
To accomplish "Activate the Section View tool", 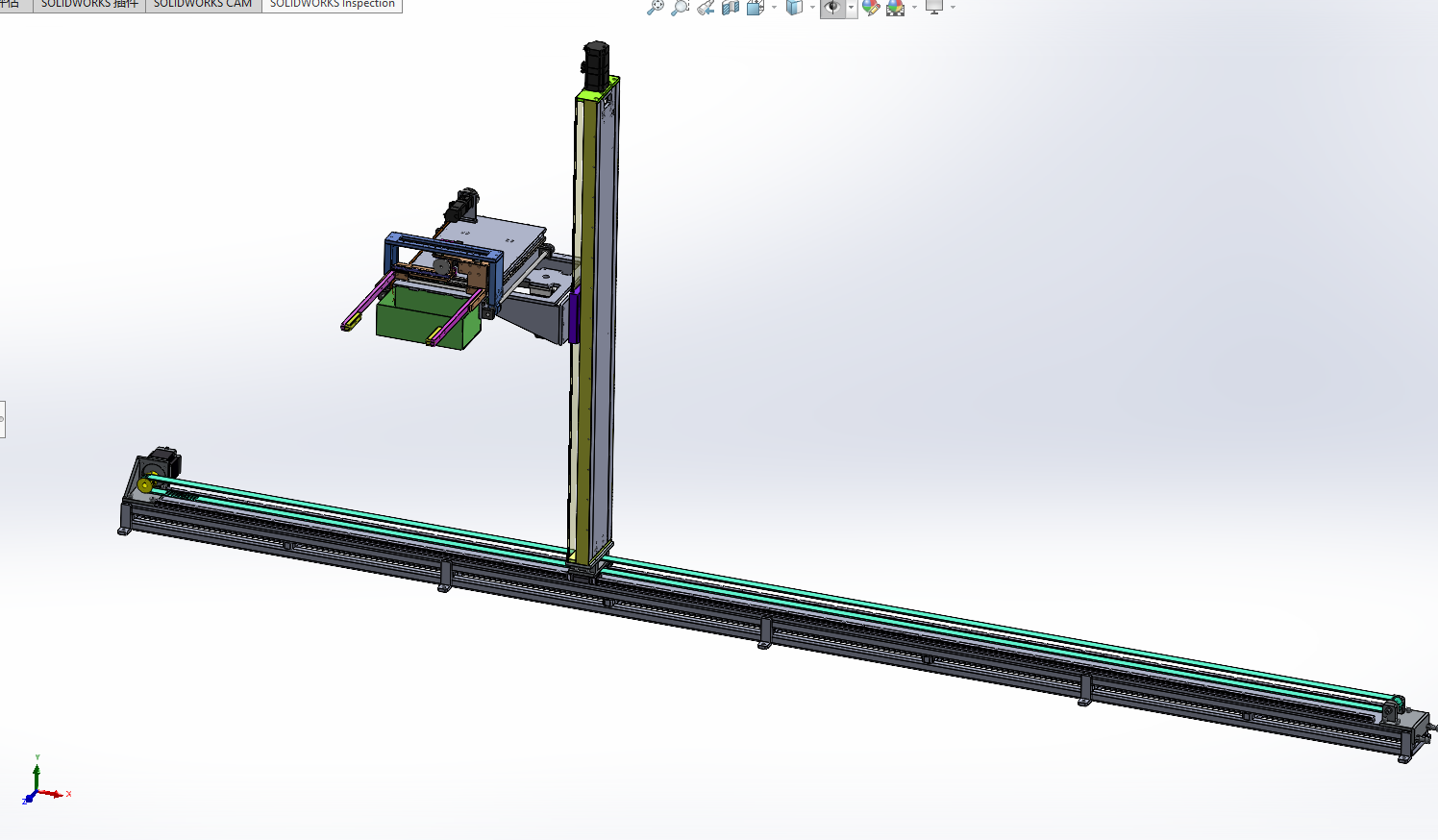I will point(731,8).
